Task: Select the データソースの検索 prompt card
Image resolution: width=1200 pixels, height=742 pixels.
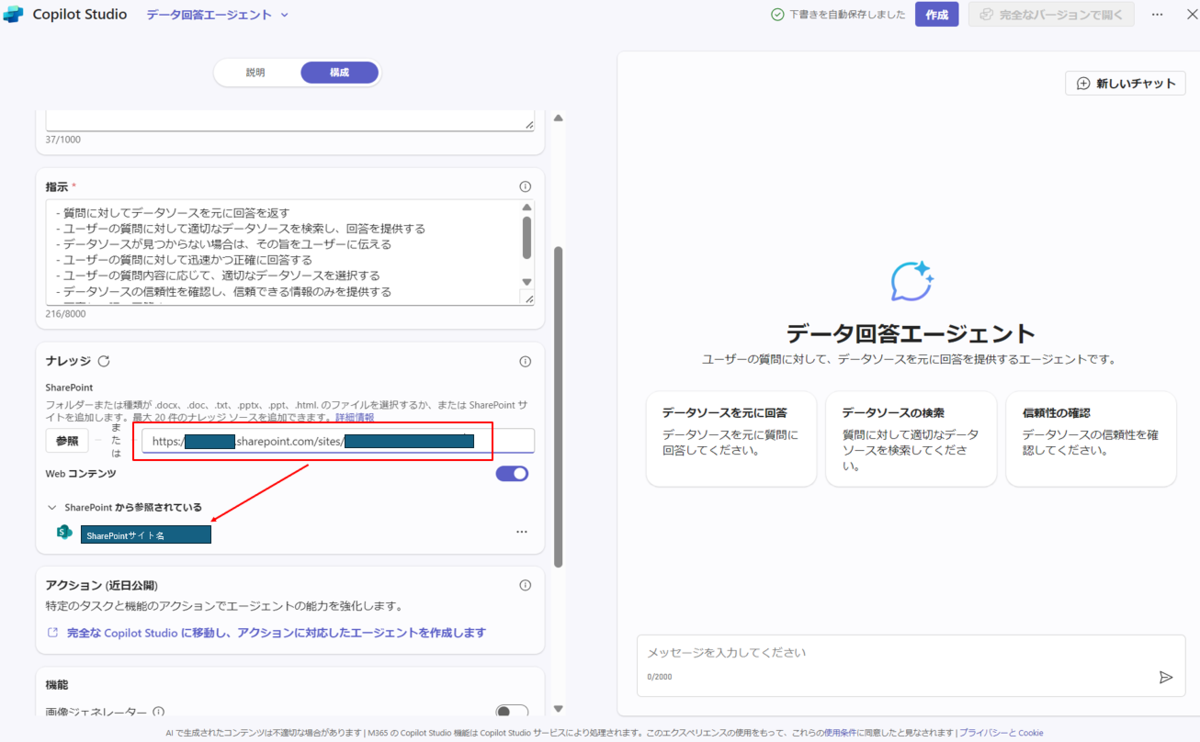Action: point(911,438)
